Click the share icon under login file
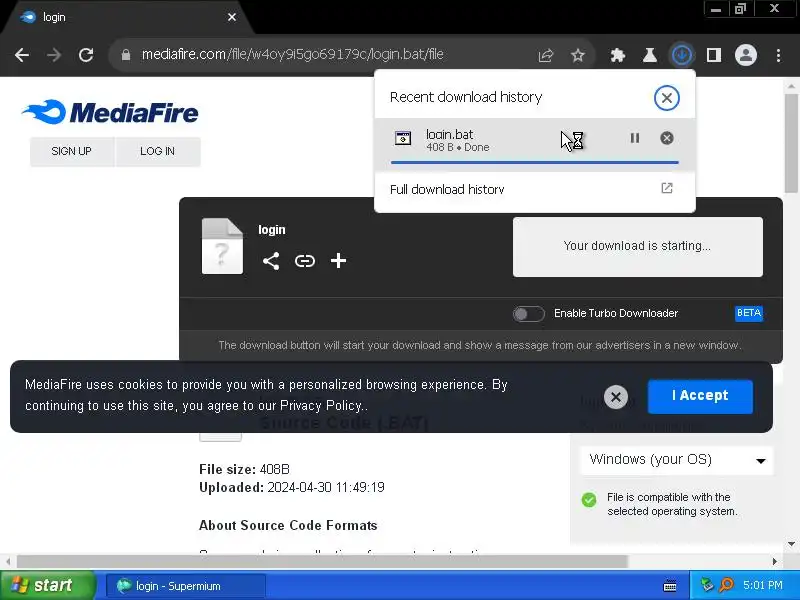 271,261
